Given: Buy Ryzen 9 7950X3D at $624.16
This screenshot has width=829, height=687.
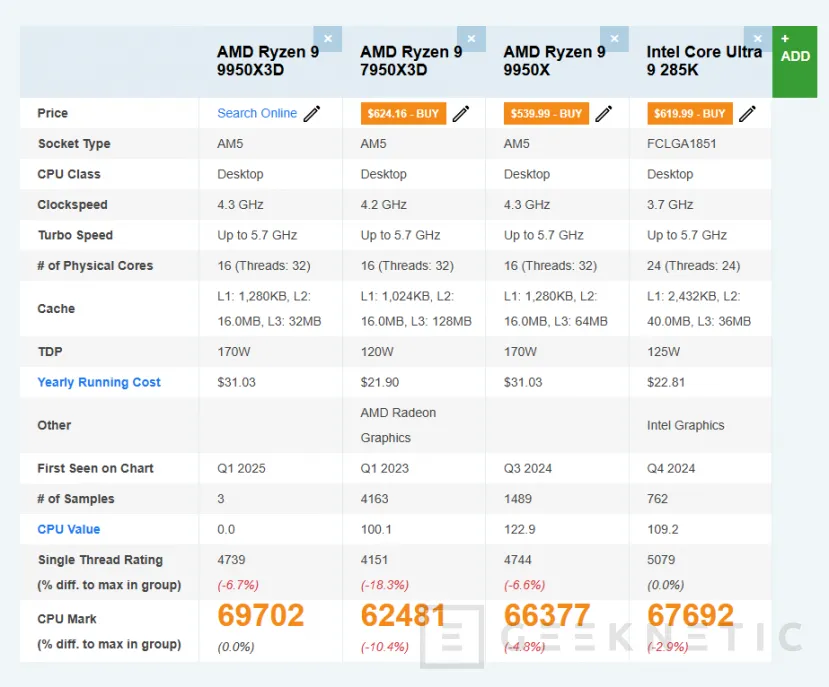Looking at the screenshot, I should [x=403, y=113].
